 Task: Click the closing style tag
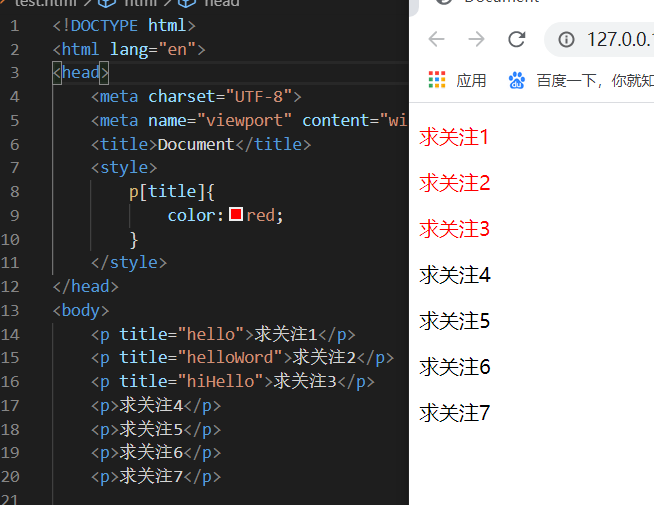coord(129,263)
